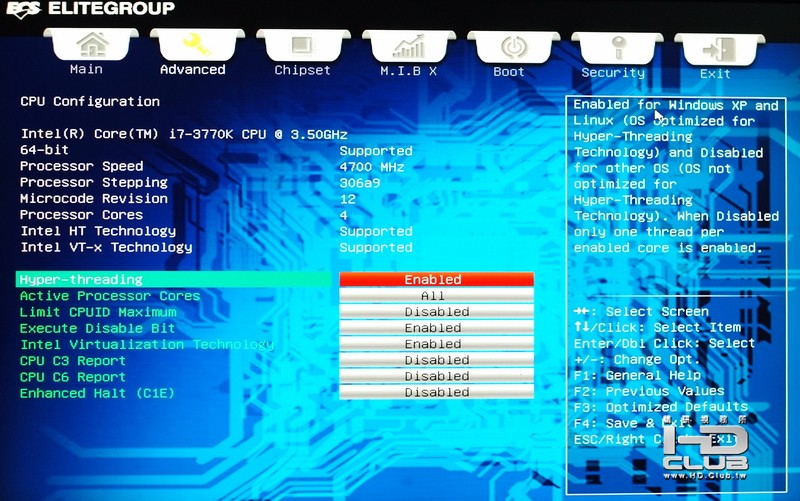The width and height of the screenshot is (800, 501).
Task: Click the 64-bit label
Action: coord(44,150)
